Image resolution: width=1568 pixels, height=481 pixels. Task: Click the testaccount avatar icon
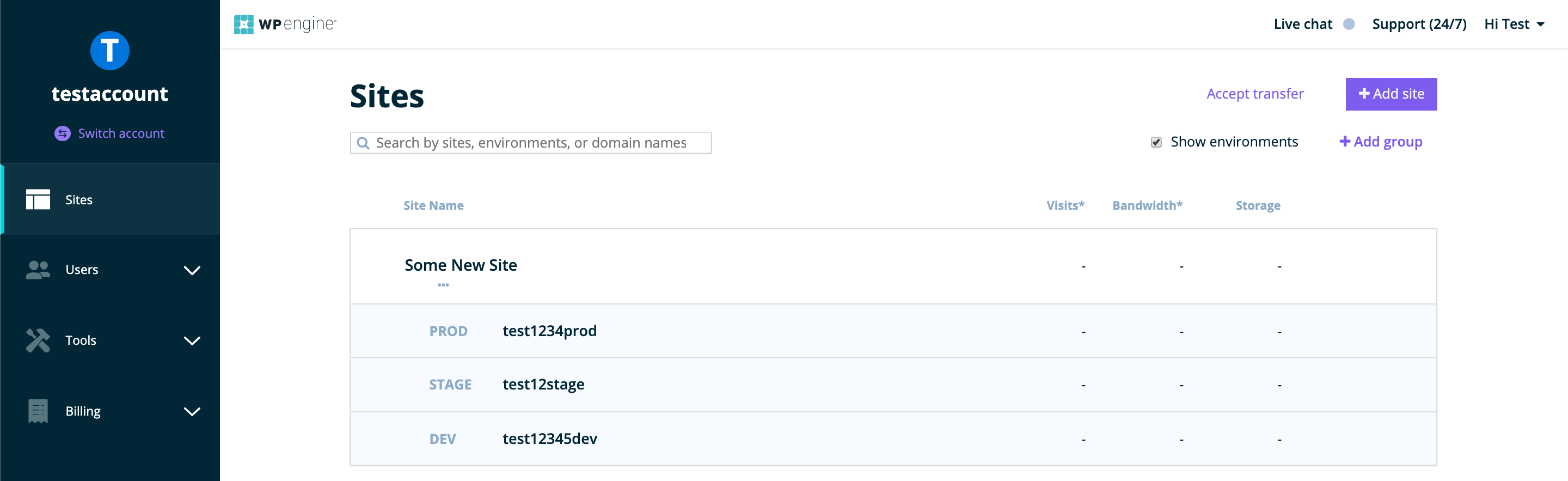pyautogui.click(x=109, y=51)
